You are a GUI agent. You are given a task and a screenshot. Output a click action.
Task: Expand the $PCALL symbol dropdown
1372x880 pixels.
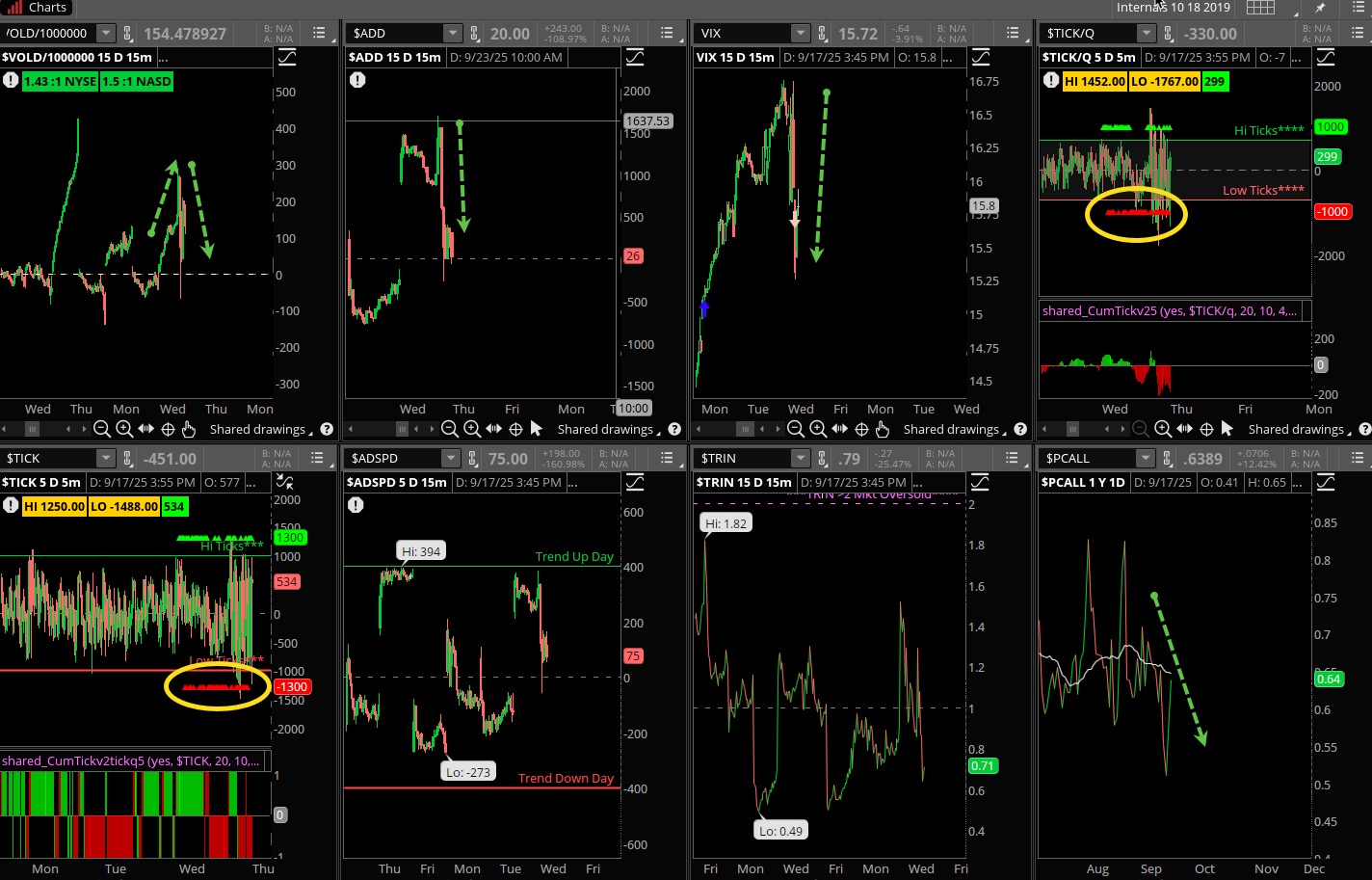tap(1144, 459)
